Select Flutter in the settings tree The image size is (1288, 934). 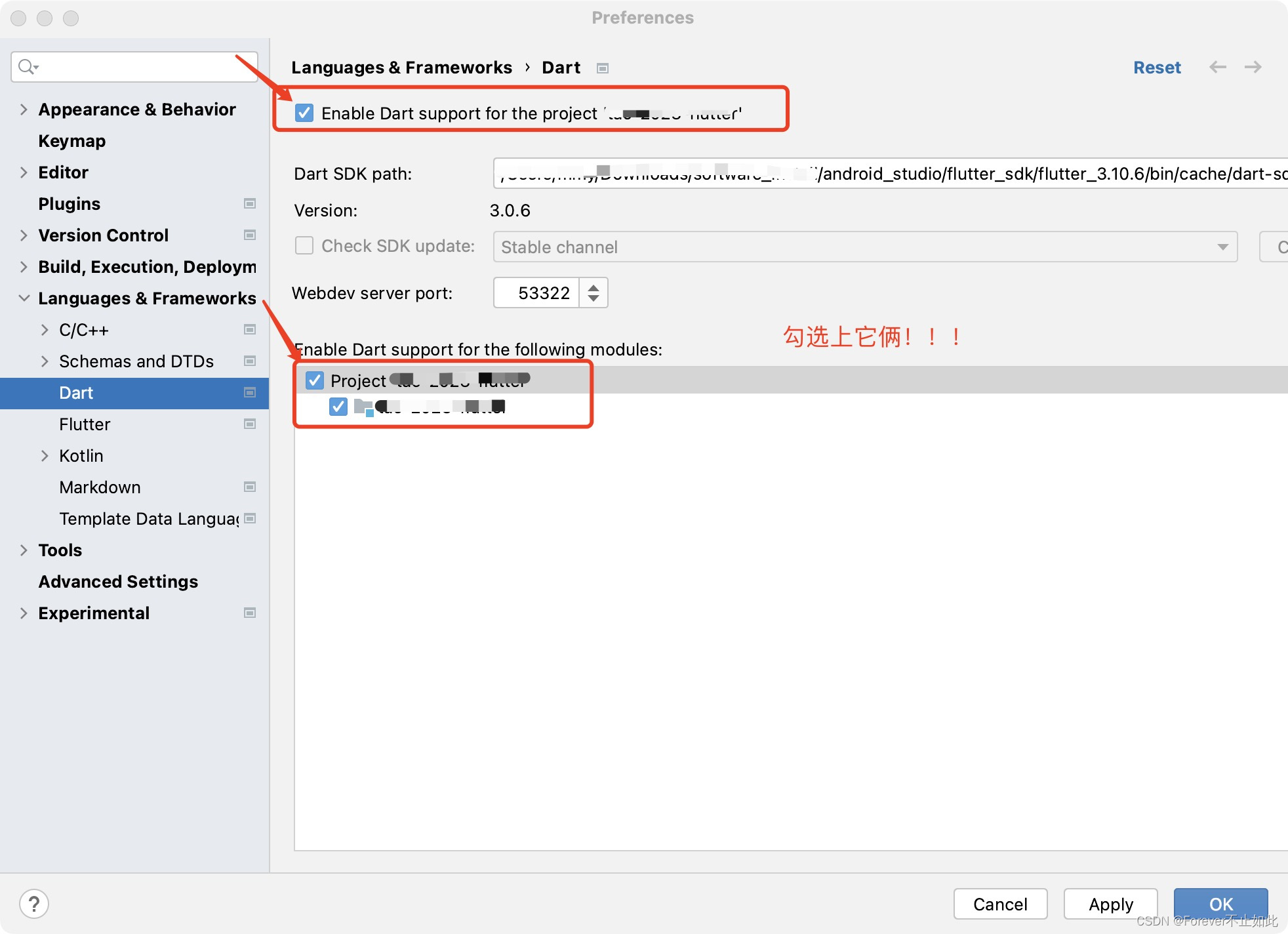pos(85,424)
